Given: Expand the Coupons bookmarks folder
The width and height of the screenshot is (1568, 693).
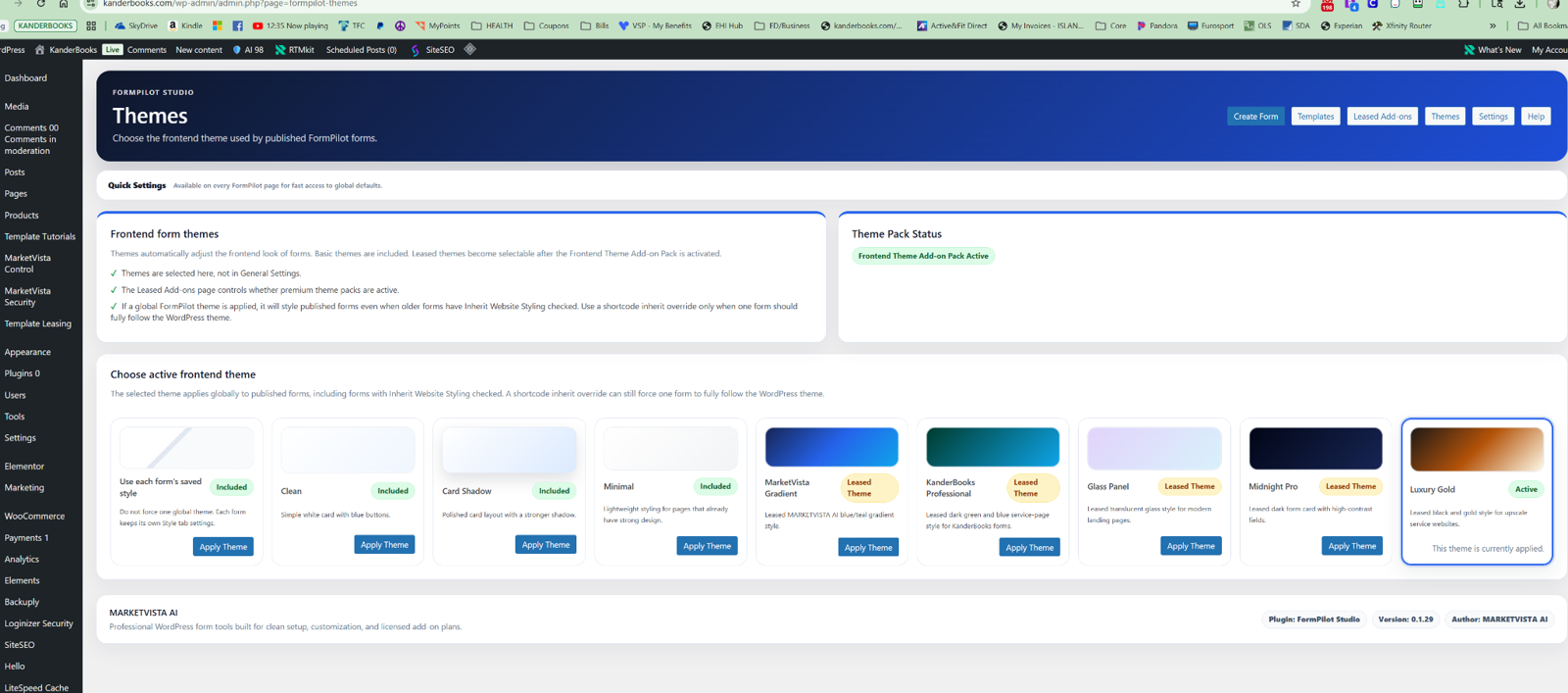Looking at the screenshot, I should click(547, 25).
